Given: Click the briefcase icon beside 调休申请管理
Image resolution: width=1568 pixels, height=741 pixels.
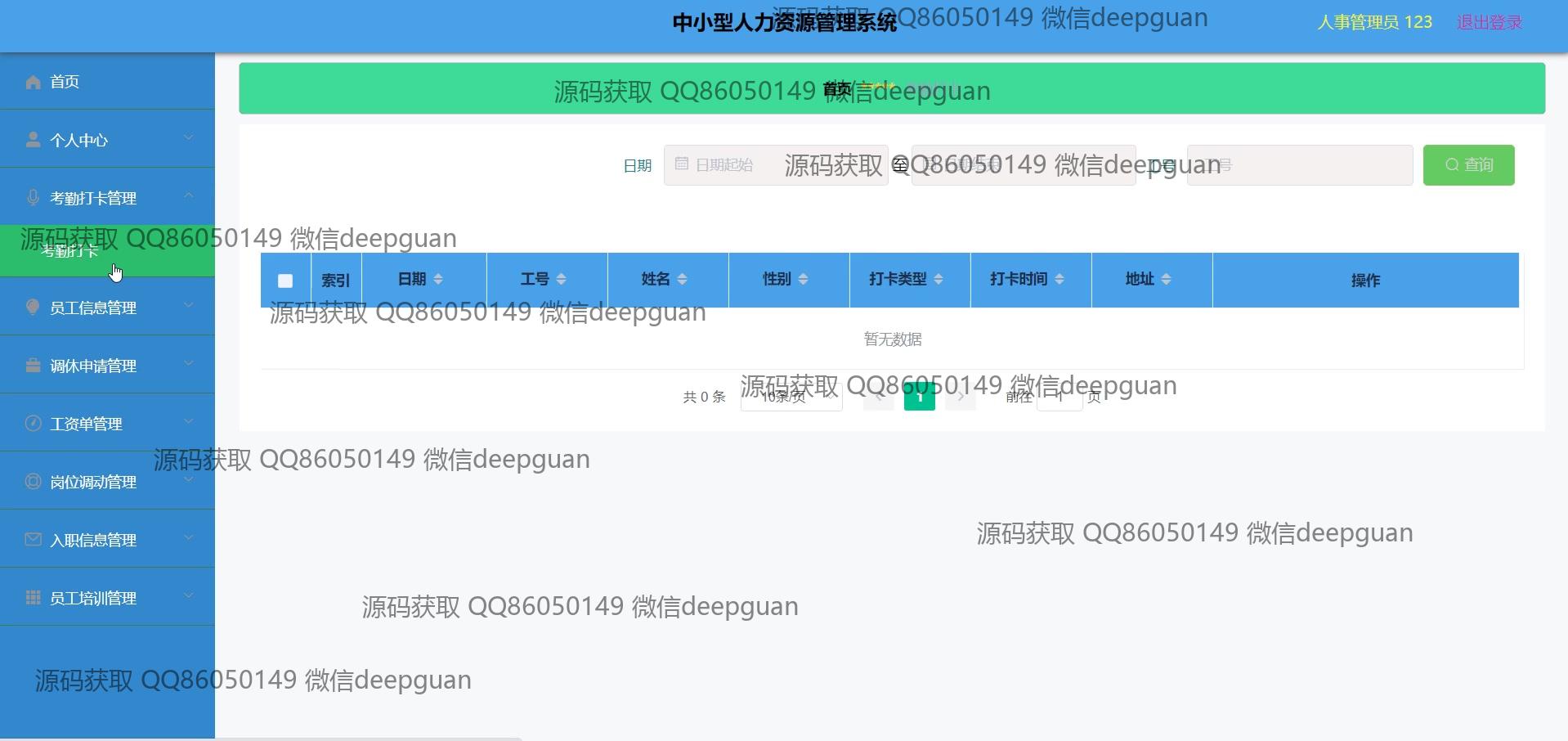Looking at the screenshot, I should (33, 366).
